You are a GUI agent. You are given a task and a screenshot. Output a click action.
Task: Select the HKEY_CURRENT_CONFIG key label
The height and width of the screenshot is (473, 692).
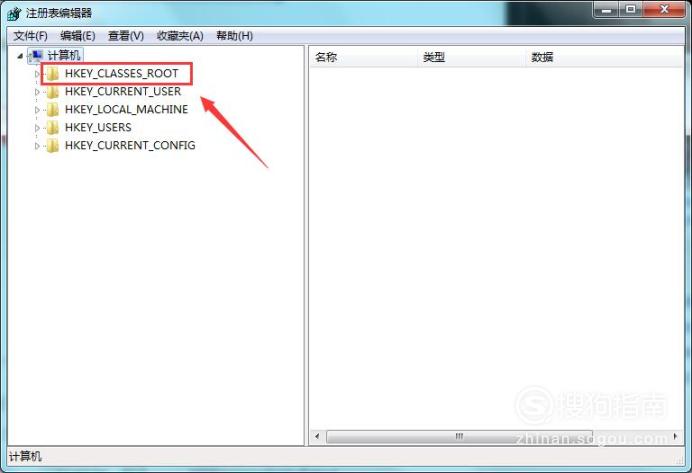point(130,145)
